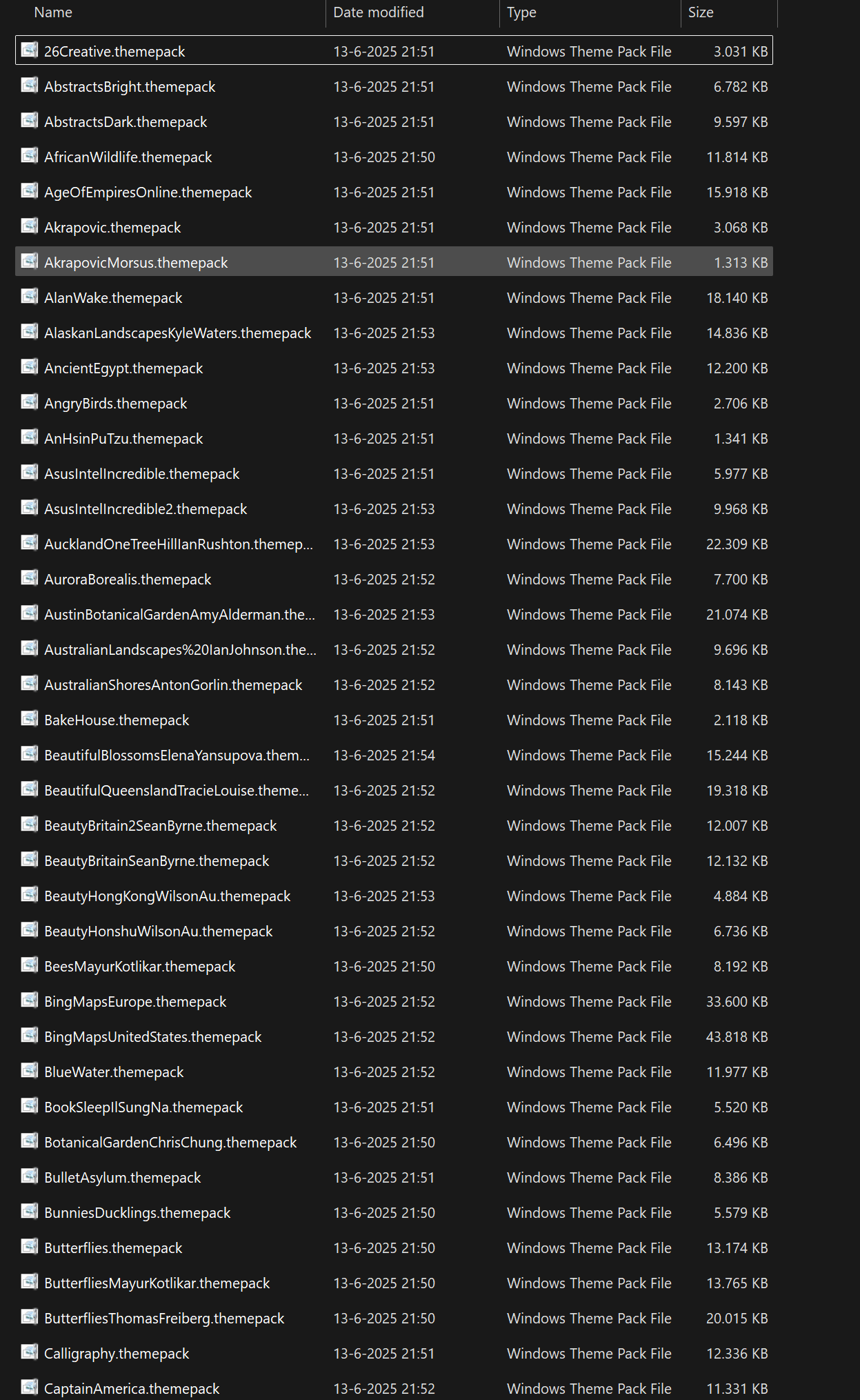Select the ButterfliesThomasFreiberg.themepack file icon
This screenshot has width=860, height=1400.
29,1317
